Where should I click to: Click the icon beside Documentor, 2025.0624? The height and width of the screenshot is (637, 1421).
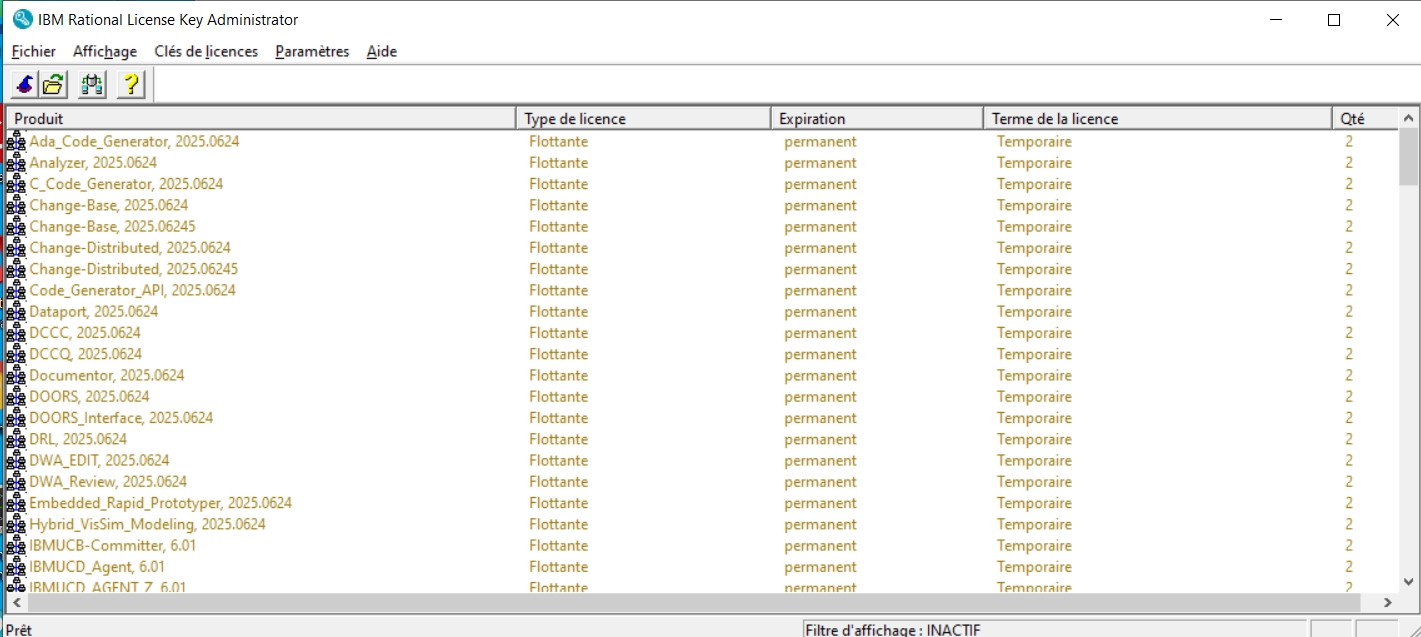(16, 376)
